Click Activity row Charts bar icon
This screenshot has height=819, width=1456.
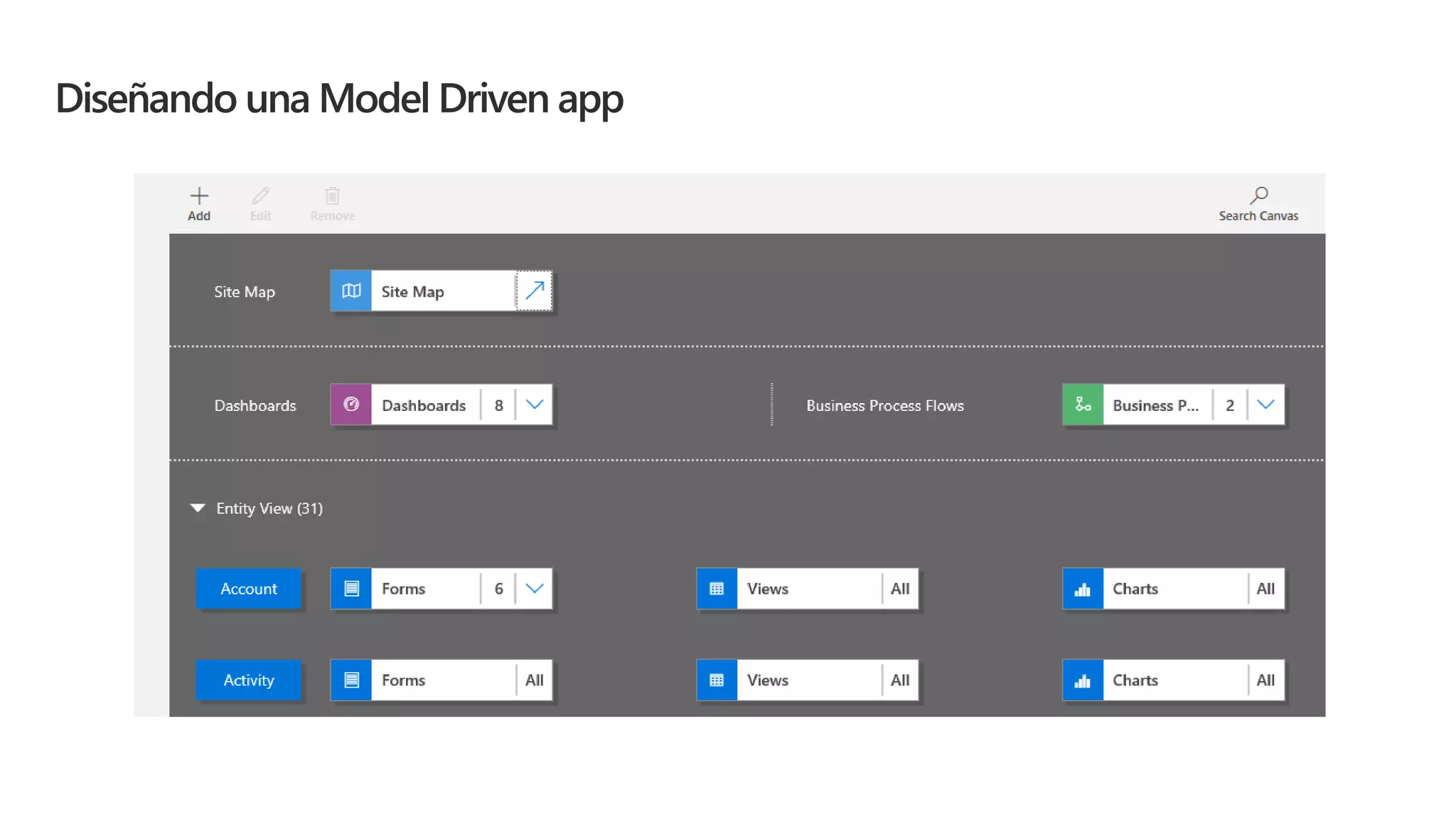(x=1083, y=680)
